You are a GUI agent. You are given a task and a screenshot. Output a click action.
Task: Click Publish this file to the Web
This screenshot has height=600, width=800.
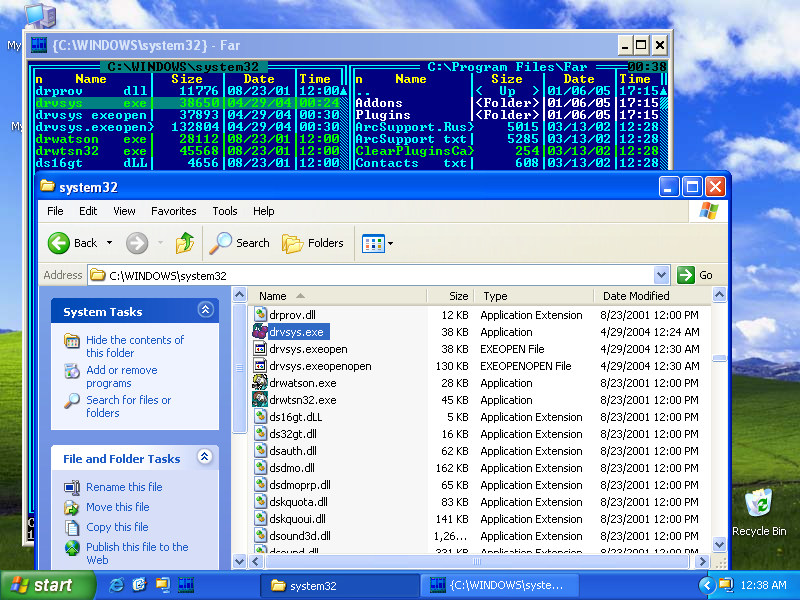[x=137, y=553]
